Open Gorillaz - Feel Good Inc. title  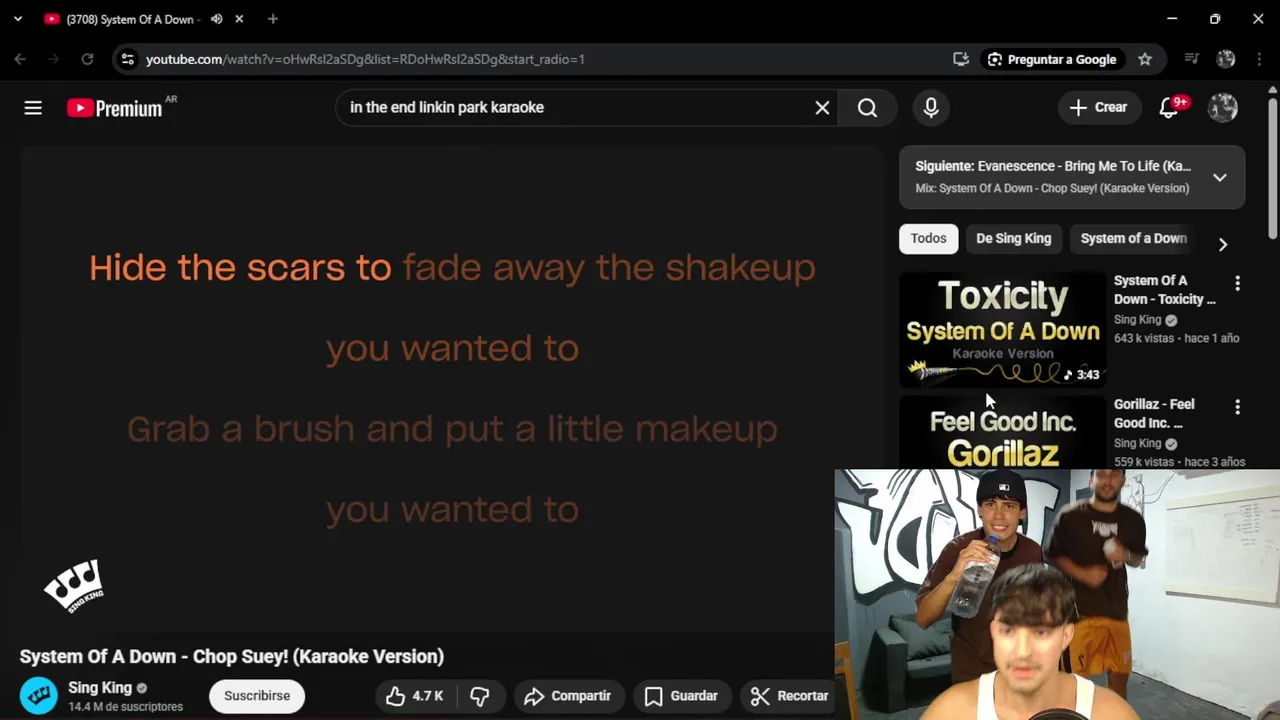1154,413
